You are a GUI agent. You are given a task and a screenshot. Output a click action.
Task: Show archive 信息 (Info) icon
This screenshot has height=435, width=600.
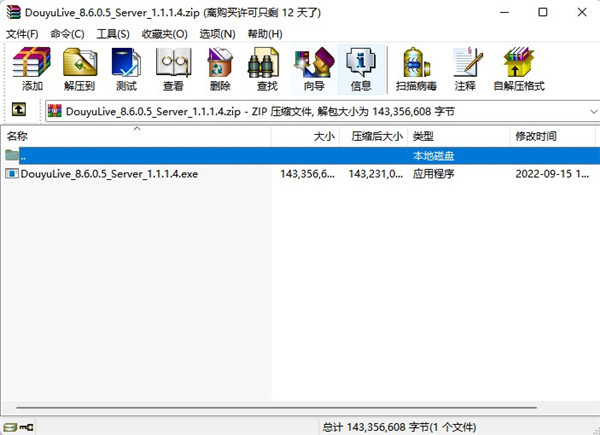click(x=361, y=68)
